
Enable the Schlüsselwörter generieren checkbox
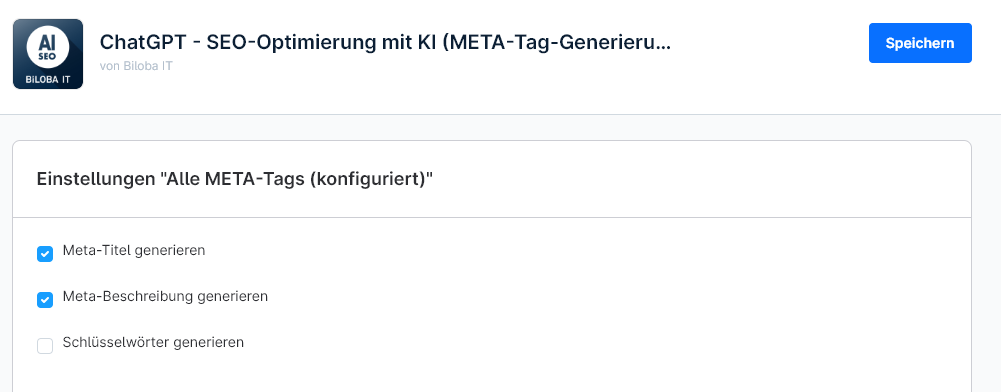pos(45,346)
